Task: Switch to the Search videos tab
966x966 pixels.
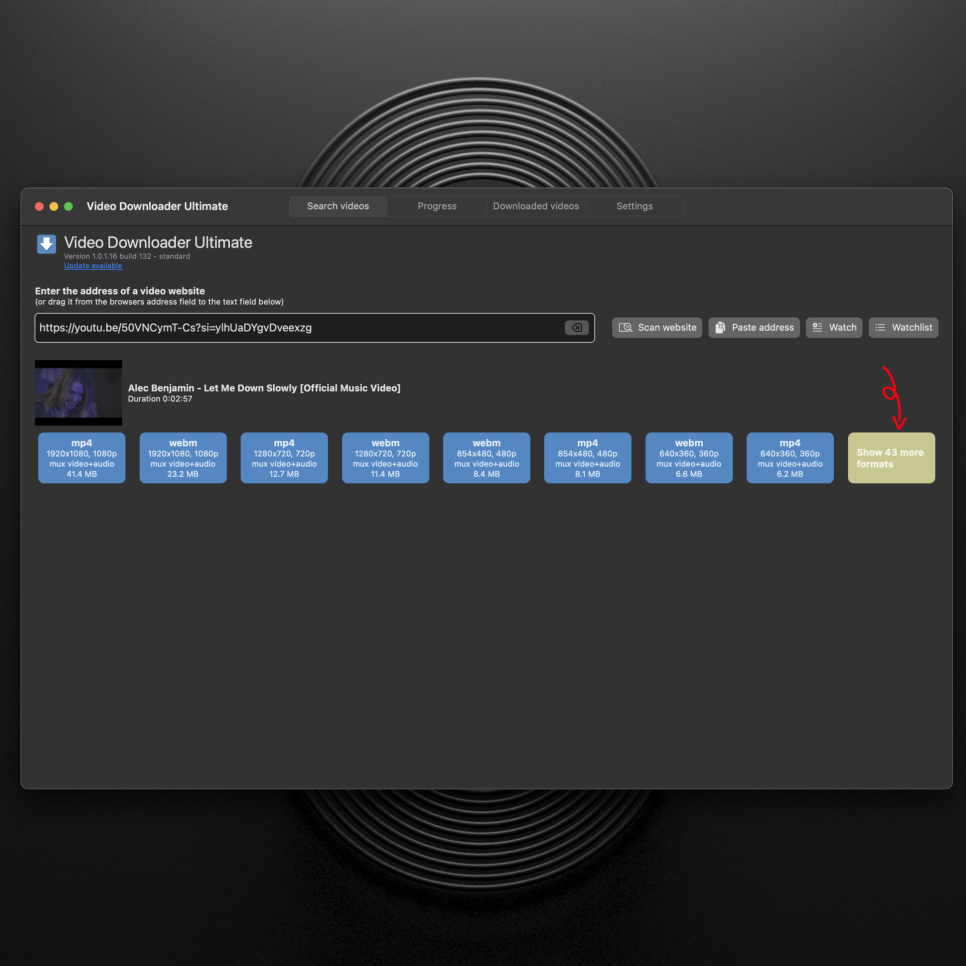Action: click(x=338, y=206)
